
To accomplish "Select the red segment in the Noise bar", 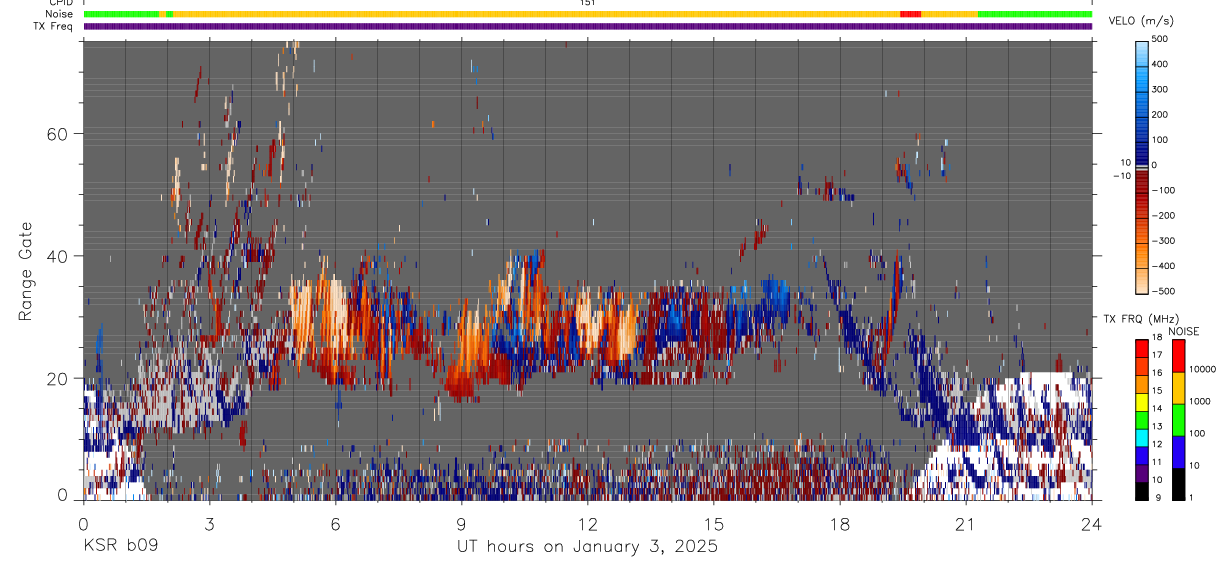I will [910, 14].
